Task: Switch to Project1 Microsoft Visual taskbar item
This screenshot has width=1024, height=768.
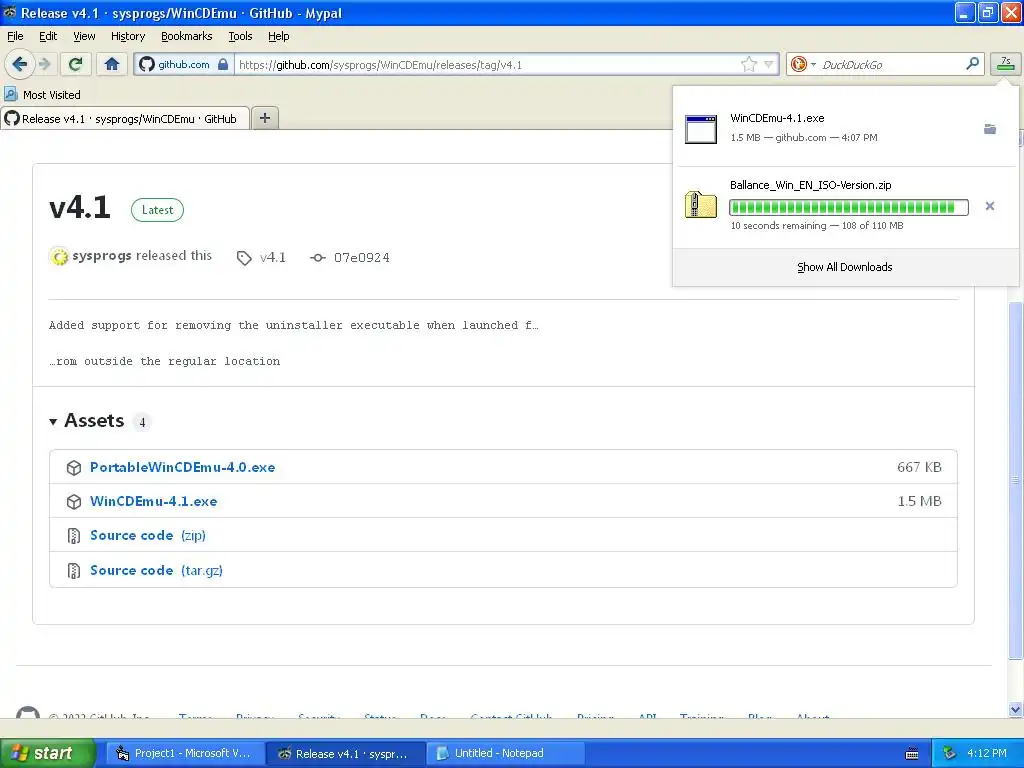Action: [185, 753]
